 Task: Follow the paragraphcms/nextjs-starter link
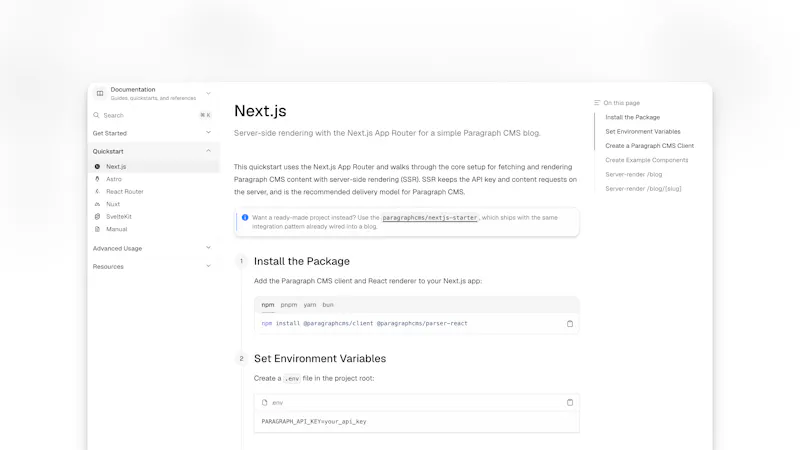(x=430, y=217)
